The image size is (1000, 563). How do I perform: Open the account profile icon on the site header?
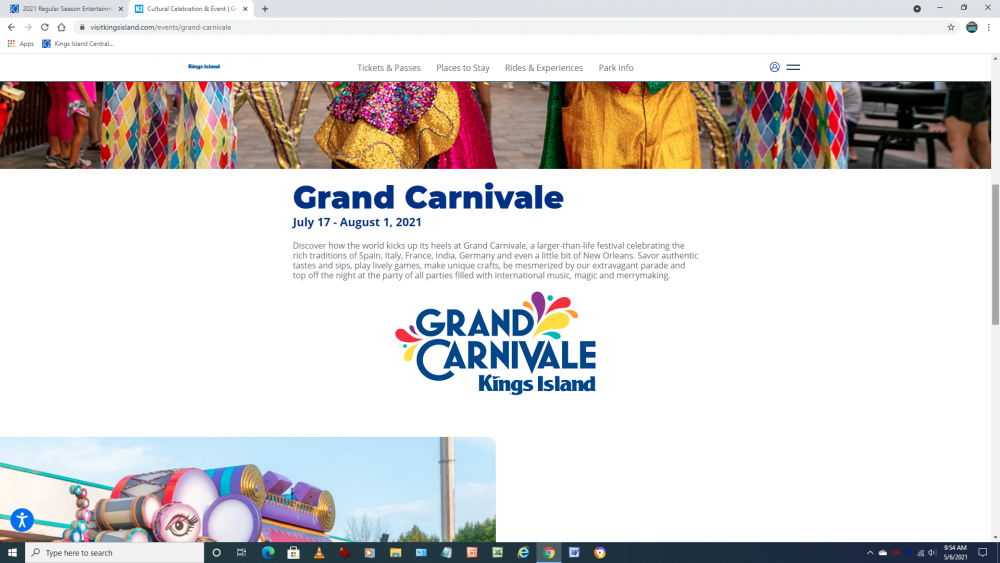[x=774, y=67]
